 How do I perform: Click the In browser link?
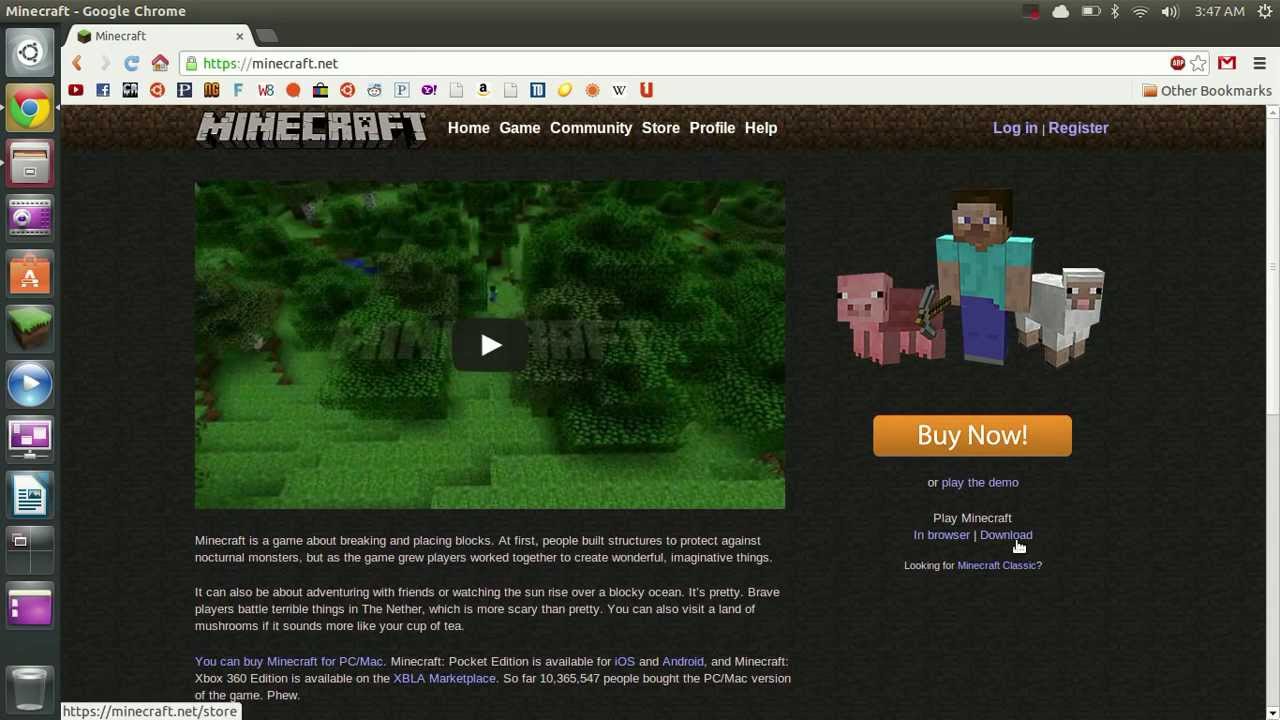[x=941, y=535]
